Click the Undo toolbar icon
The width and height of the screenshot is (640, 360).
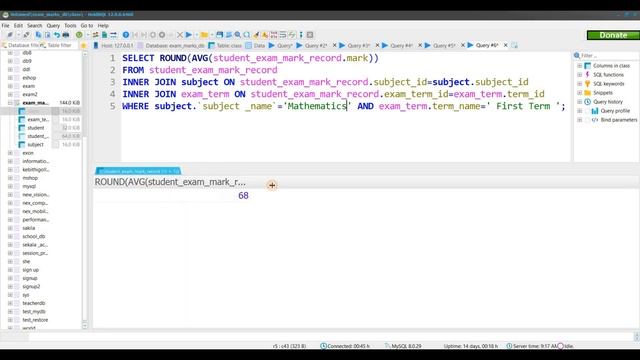coord(57,35)
